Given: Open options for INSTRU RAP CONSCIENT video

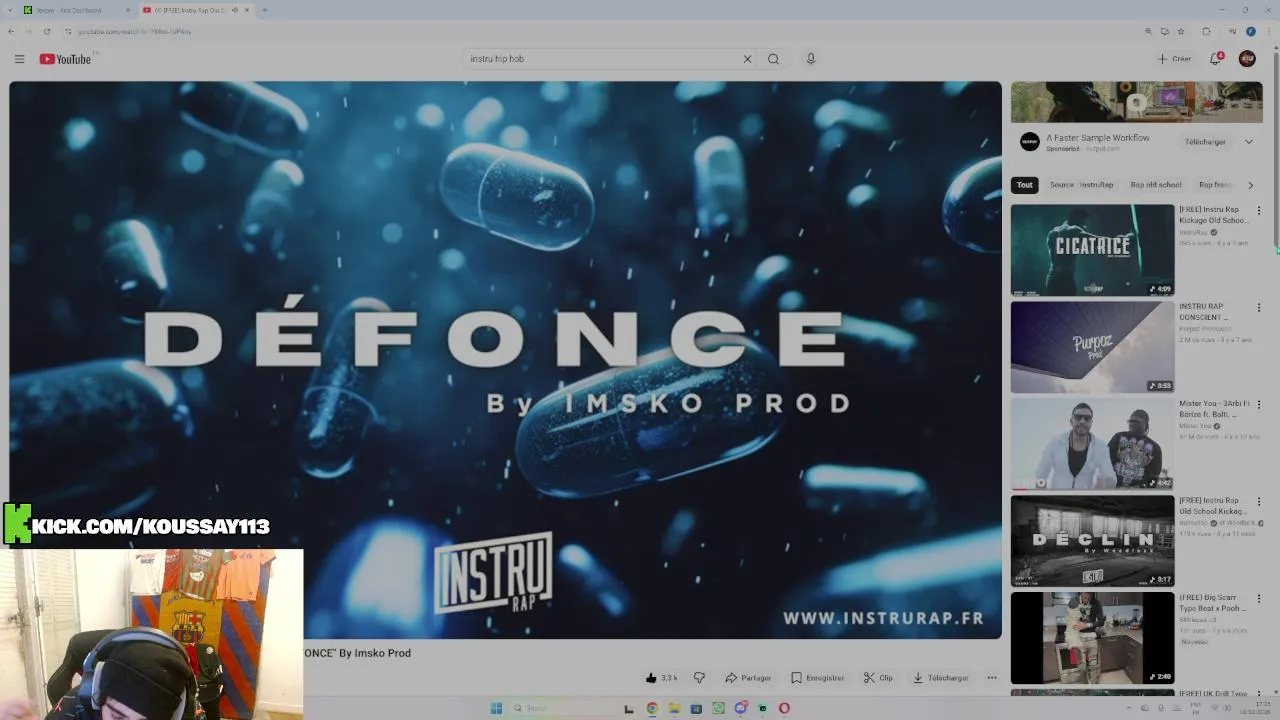Looking at the screenshot, I should (x=1259, y=307).
